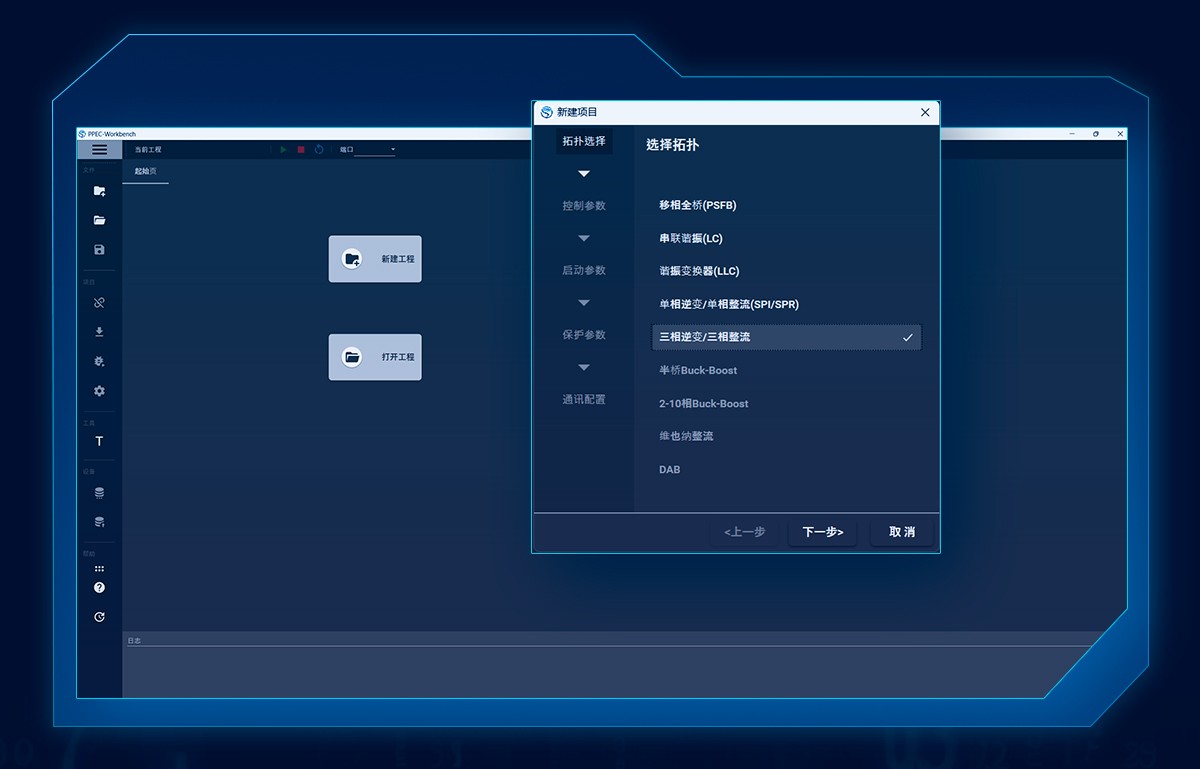
Task: Click the 新建工程 button on the start page
Action: (x=375, y=258)
